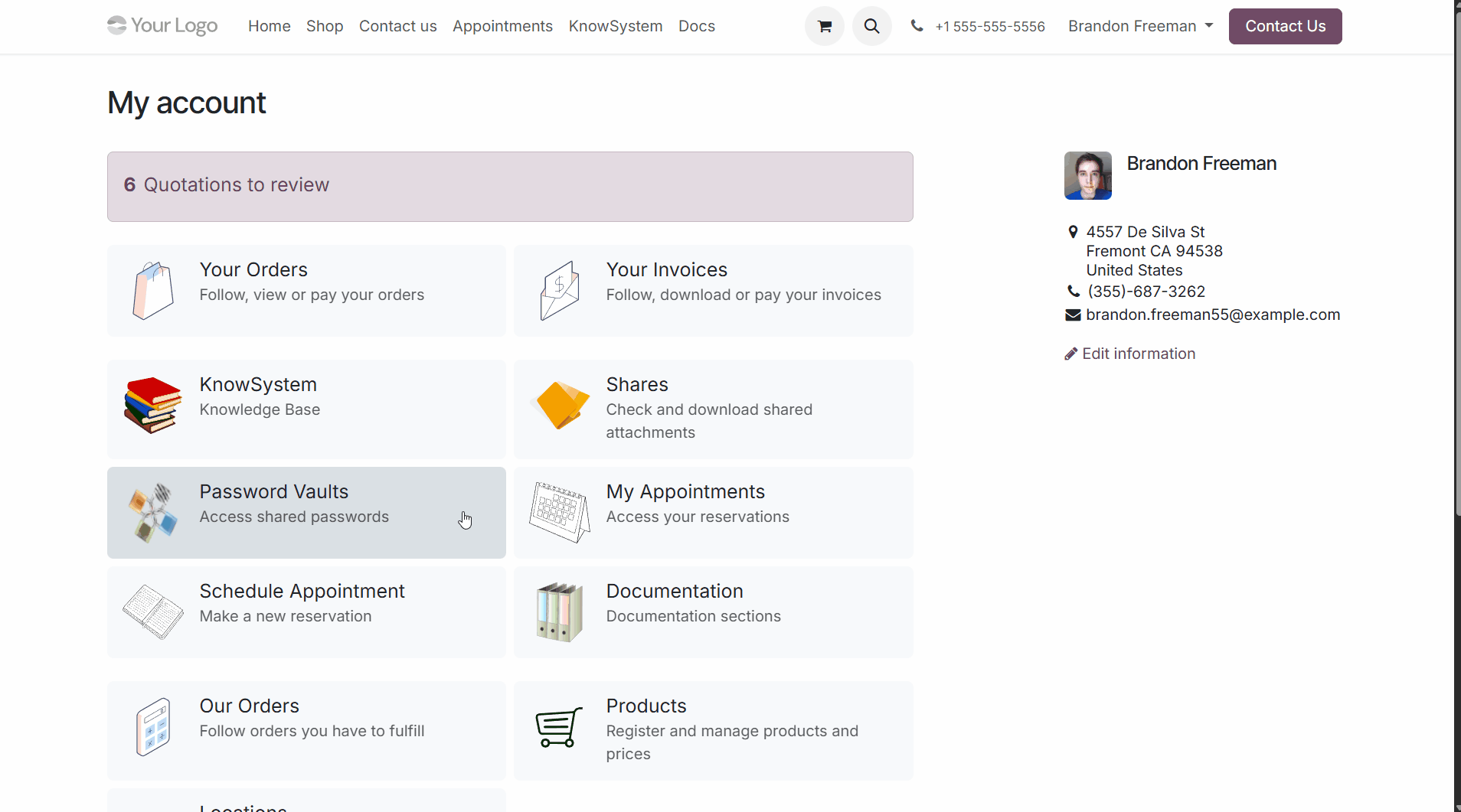Expand the Brandon Freeman user dropdown
Image resolution: width=1461 pixels, height=812 pixels.
coord(1140,26)
